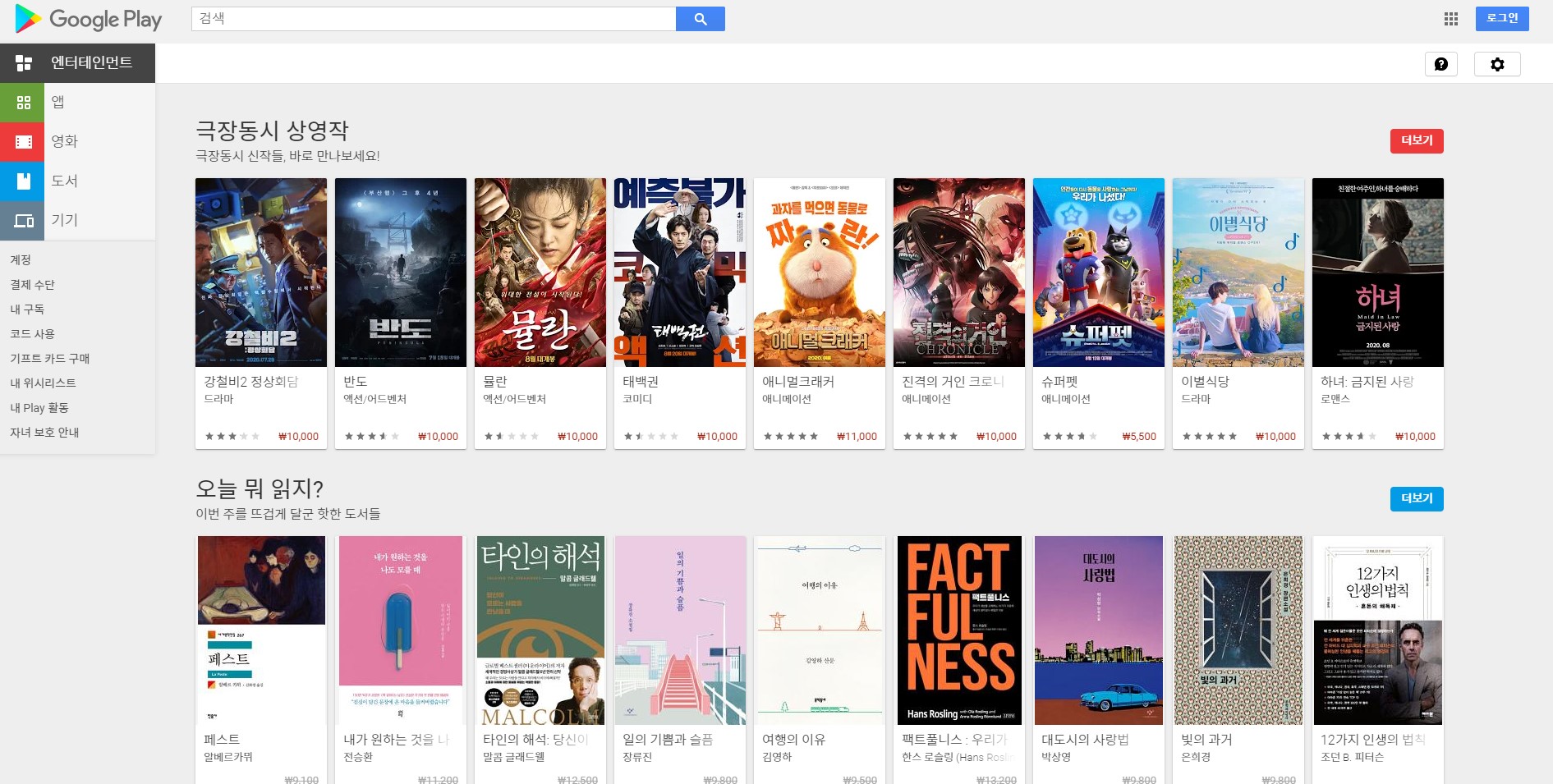Open the 하녀: 금지된 사랑 poster
This screenshot has height=784, width=1553.
pos(1378,273)
